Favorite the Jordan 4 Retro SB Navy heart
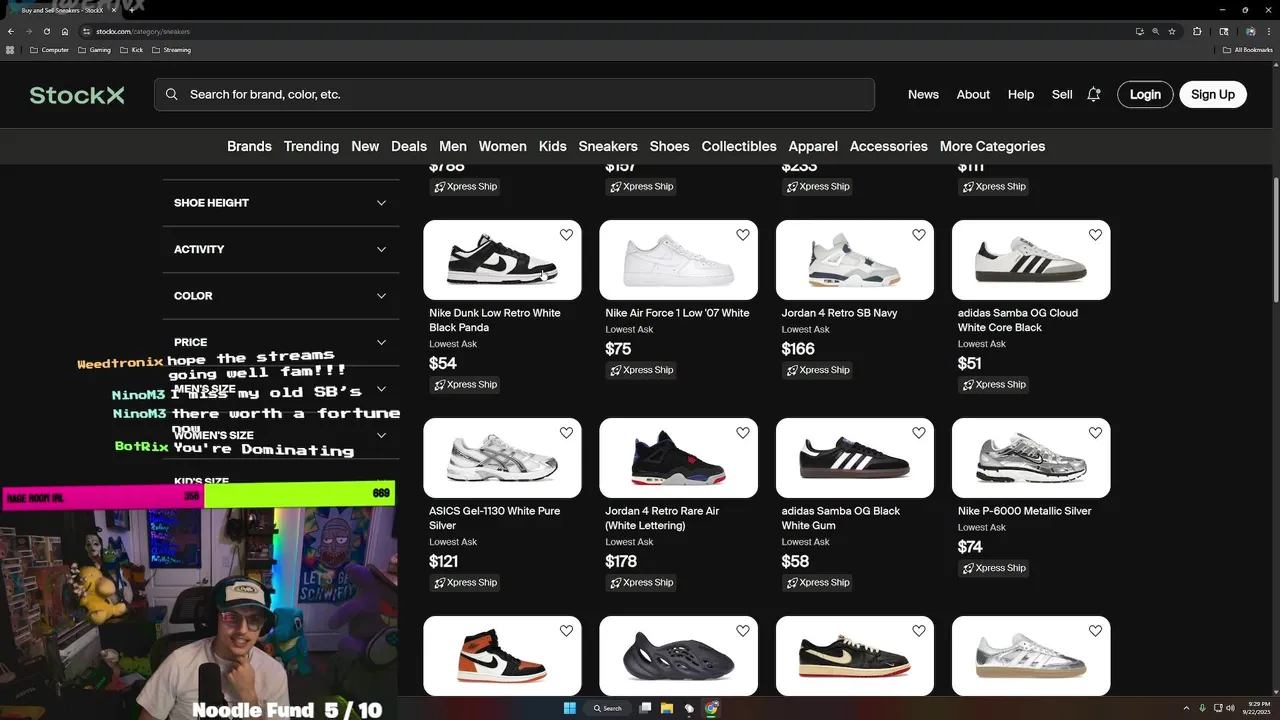This screenshot has width=1280, height=720. [x=918, y=235]
